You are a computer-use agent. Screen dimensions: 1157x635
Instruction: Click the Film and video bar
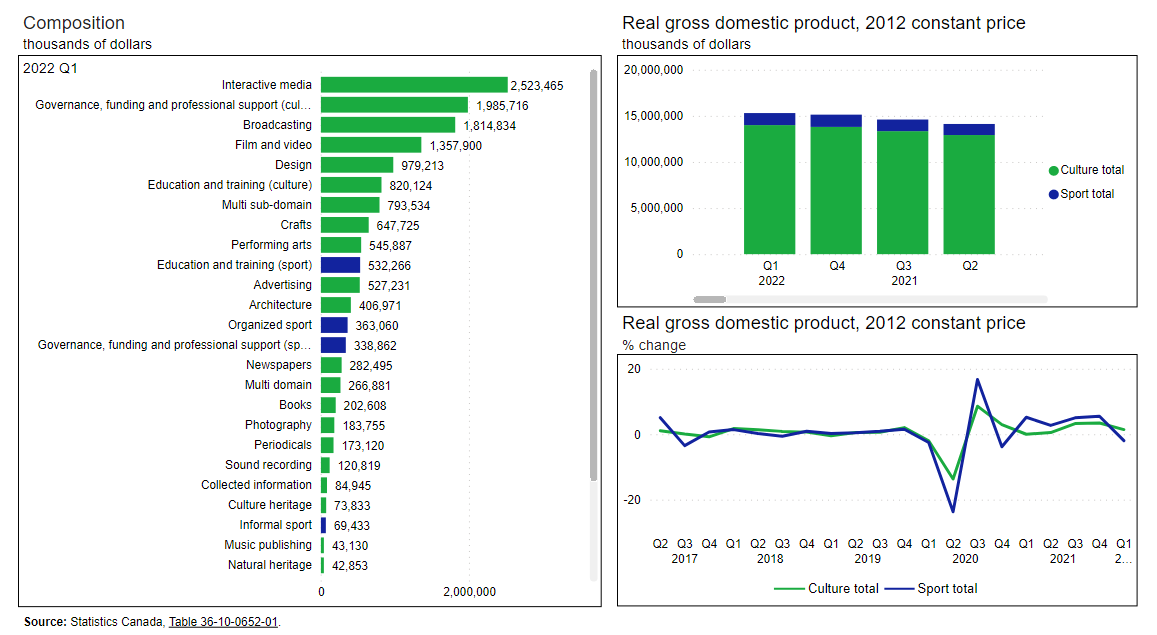click(x=371, y=145)
